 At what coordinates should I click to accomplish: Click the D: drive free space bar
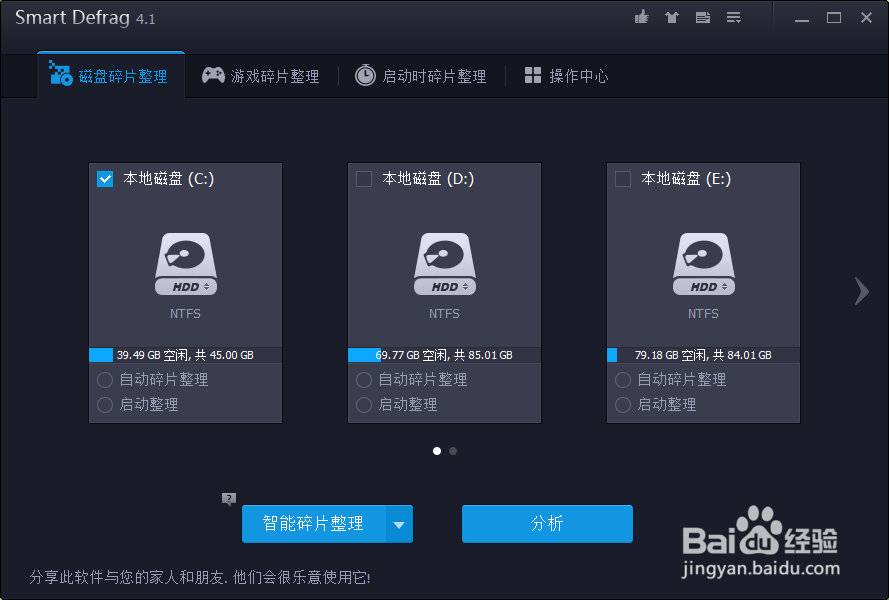(444, 355)
